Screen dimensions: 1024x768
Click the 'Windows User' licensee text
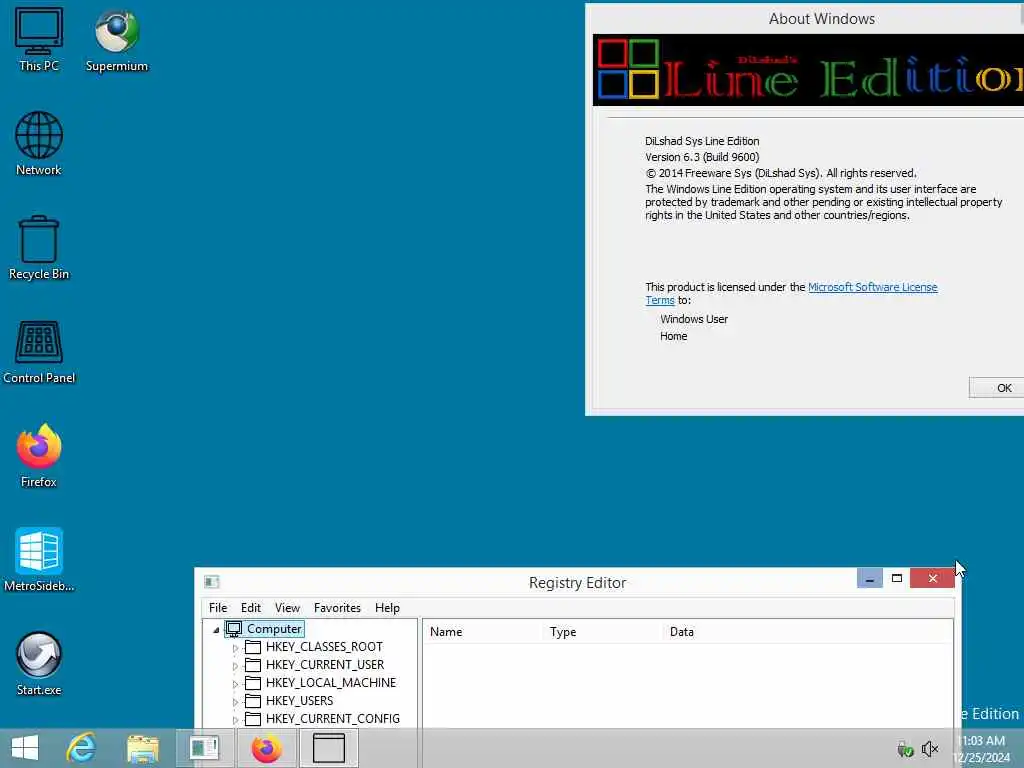click(694, 319)
